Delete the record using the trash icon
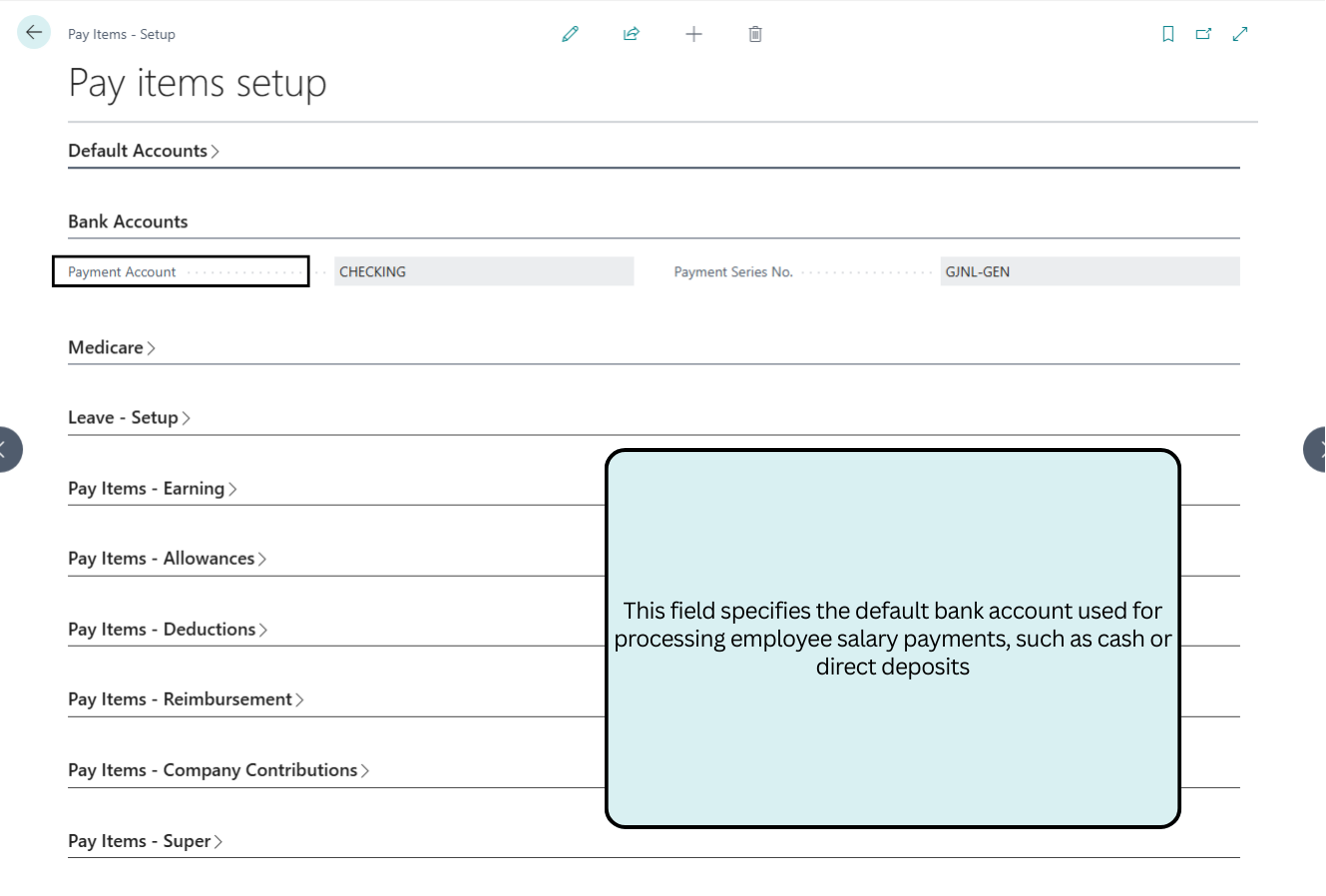 tap(755, 33)
